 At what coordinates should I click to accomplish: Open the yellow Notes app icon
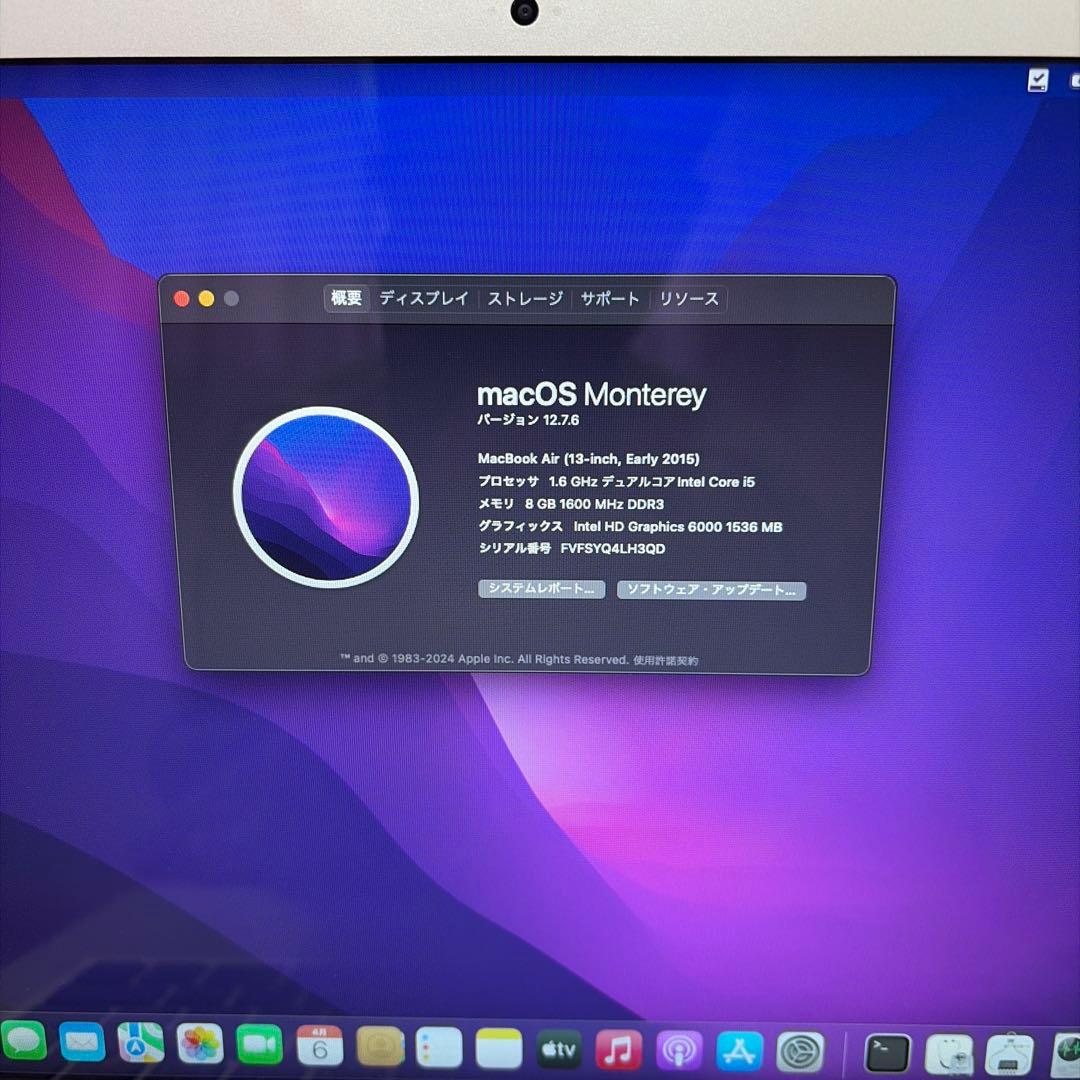point(499,1049)
